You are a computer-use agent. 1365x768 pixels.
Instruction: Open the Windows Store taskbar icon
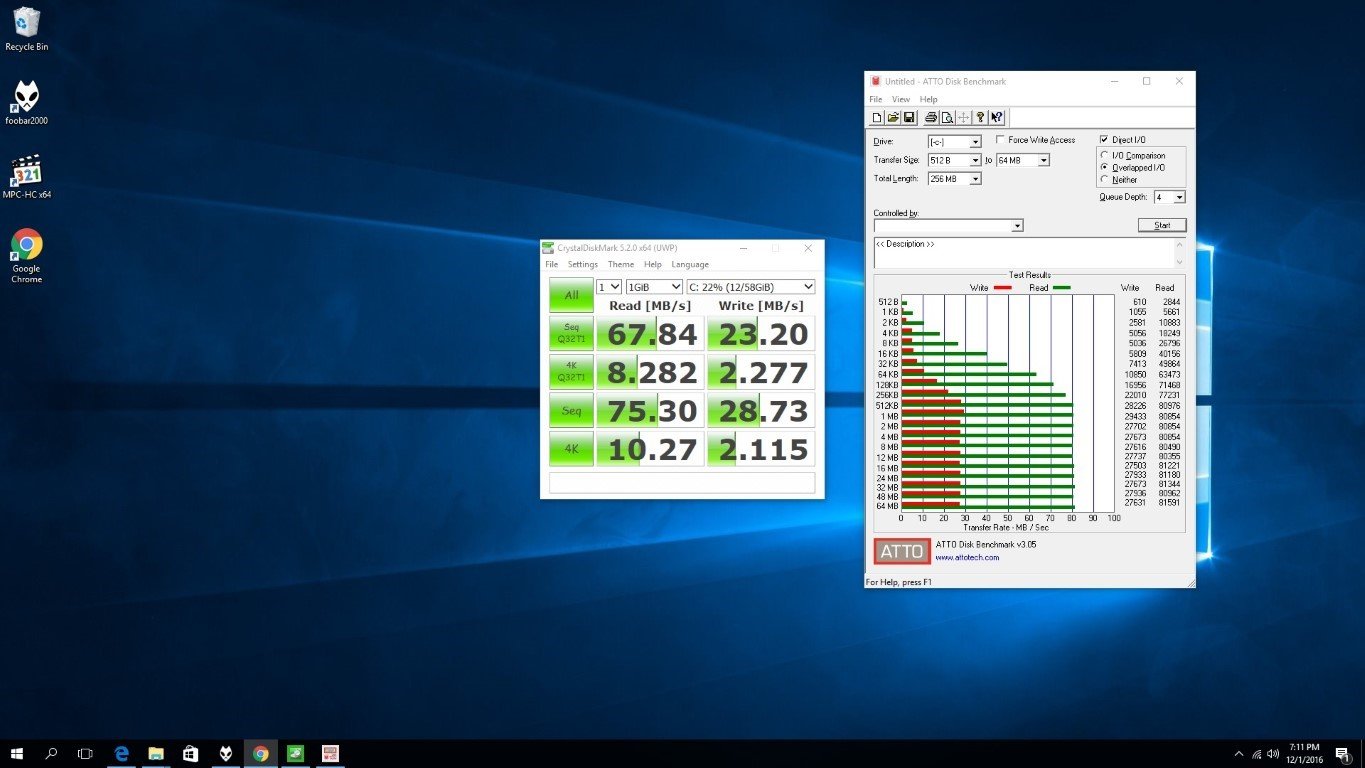pos(191,753)
